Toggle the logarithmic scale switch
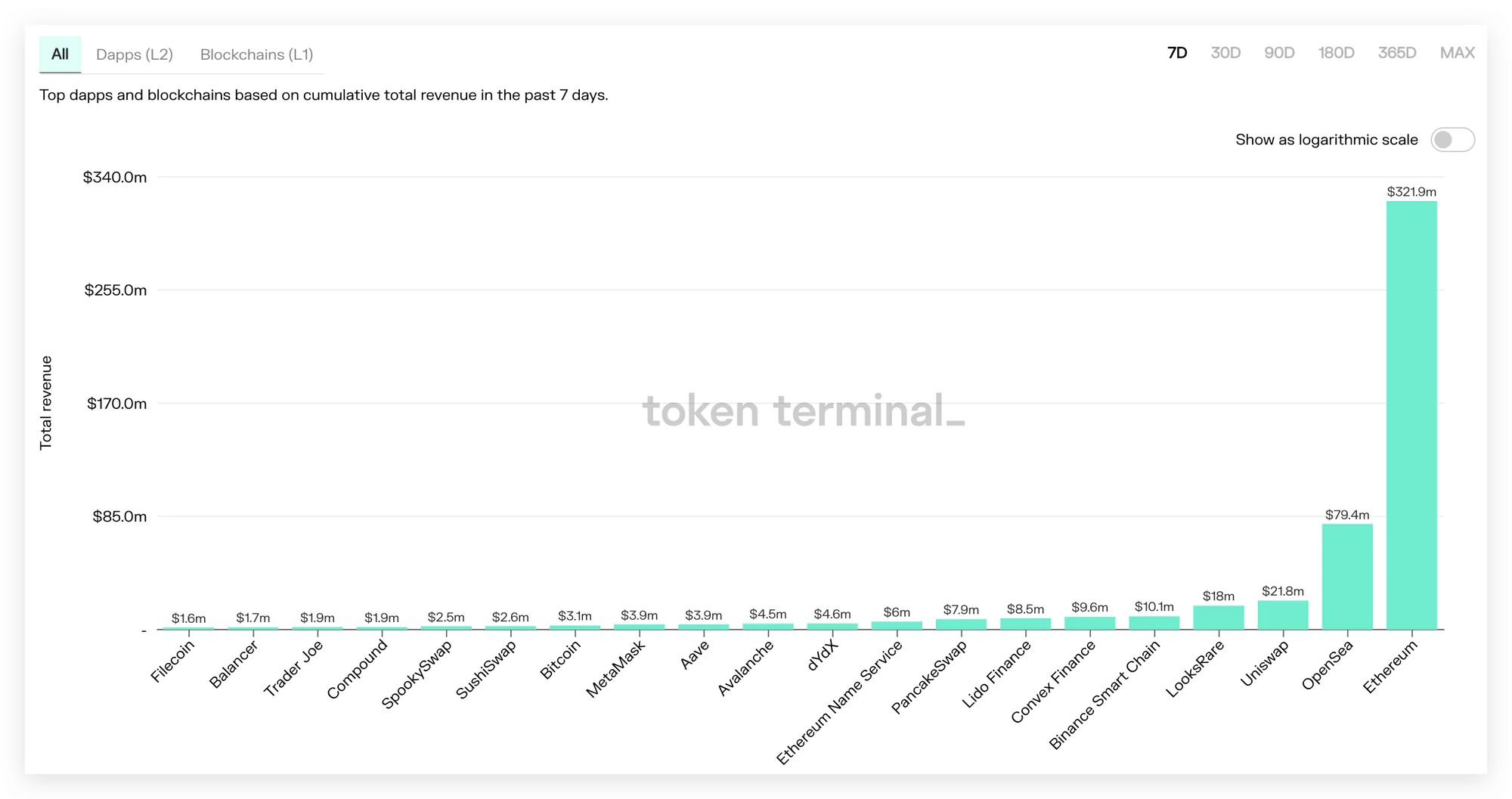 [x=1452, y=140]
